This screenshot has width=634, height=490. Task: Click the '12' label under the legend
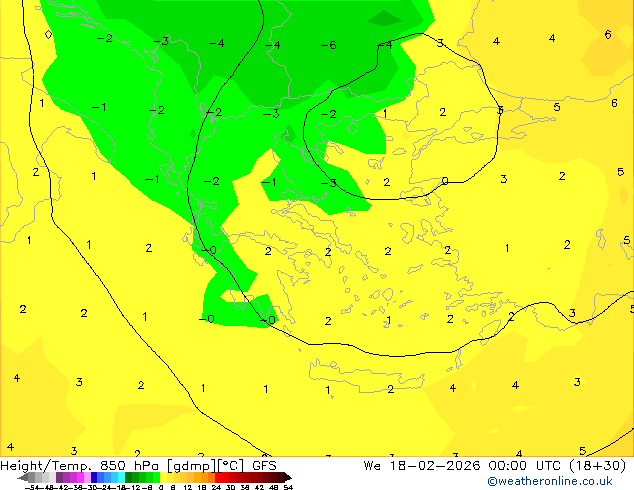click(188, 488)
